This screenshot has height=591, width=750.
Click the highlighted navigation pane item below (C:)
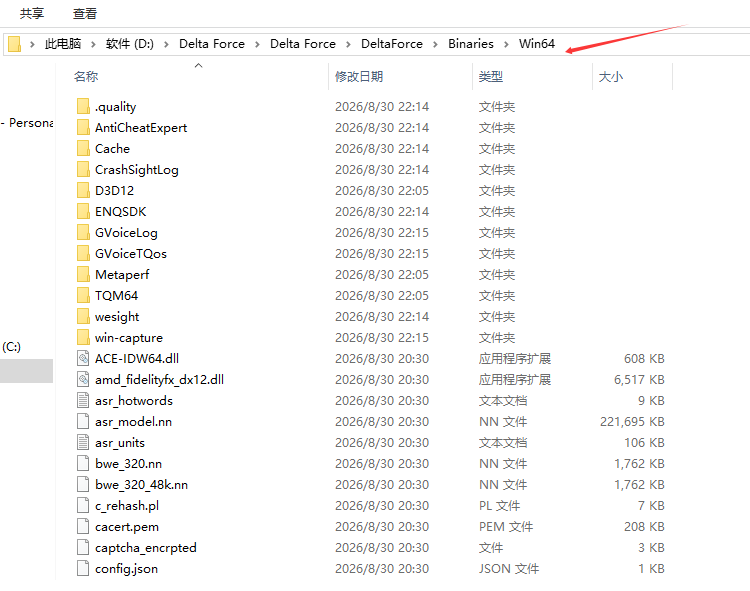[26, 371]
